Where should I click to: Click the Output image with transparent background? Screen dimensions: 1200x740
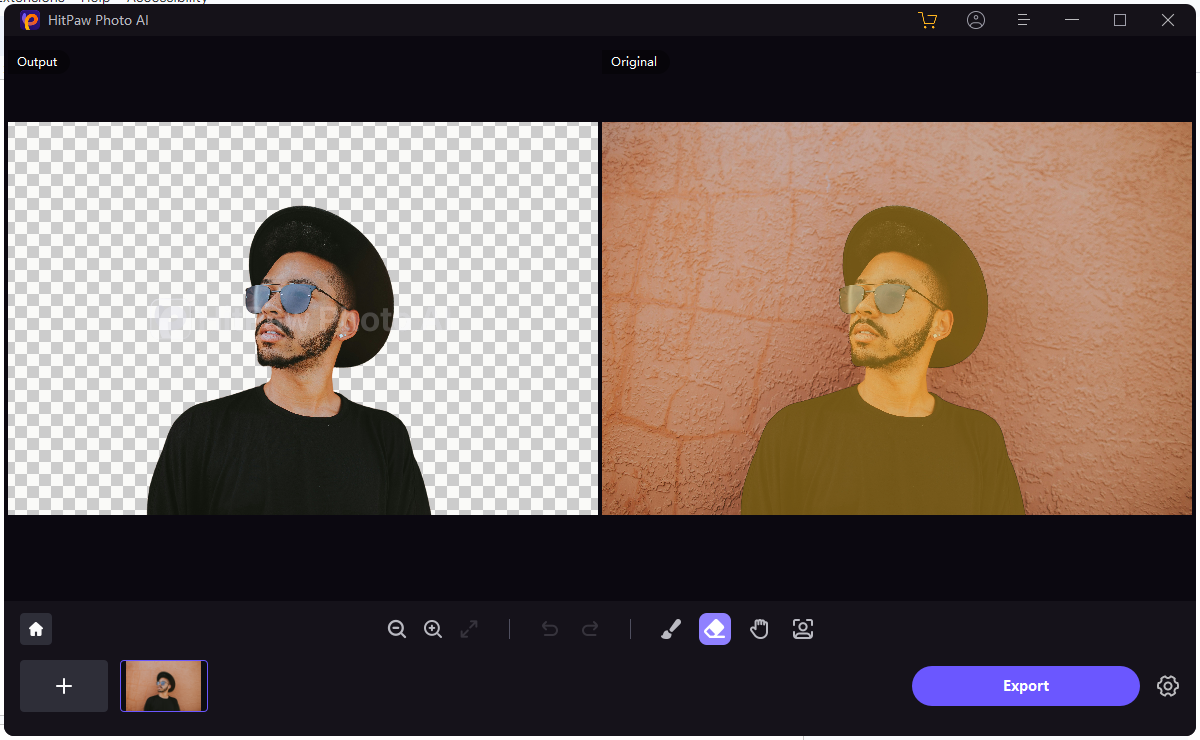click(303, 319)
